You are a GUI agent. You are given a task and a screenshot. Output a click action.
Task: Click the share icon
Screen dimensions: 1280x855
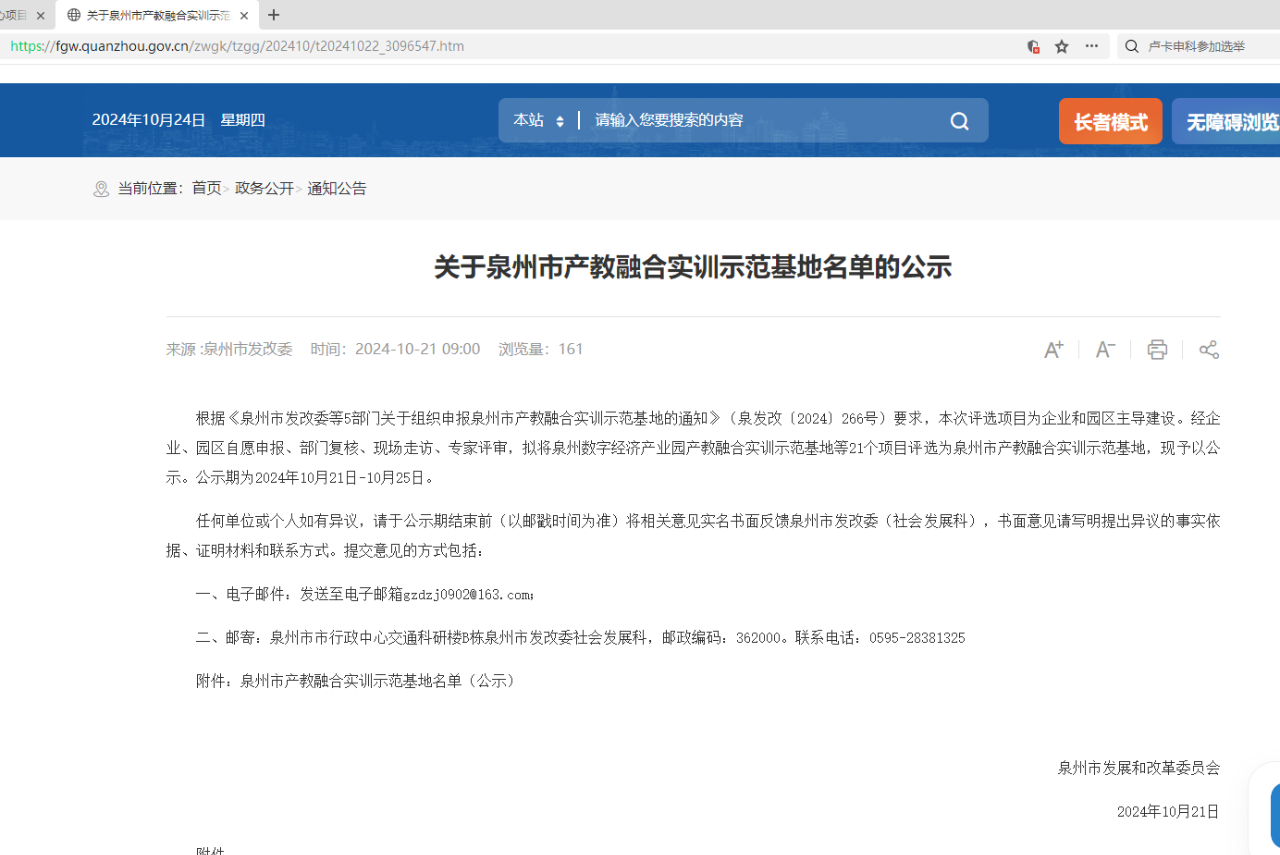click(x=1209, y=349)
